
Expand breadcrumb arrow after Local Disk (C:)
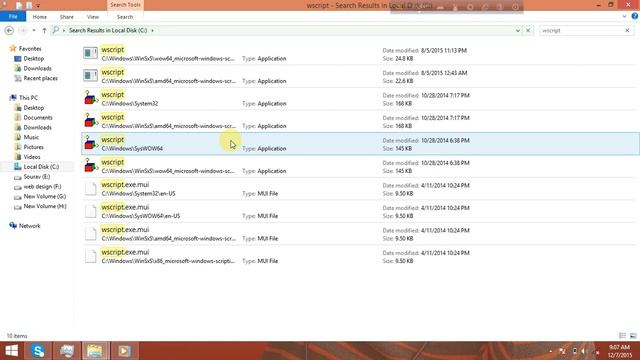153,31
